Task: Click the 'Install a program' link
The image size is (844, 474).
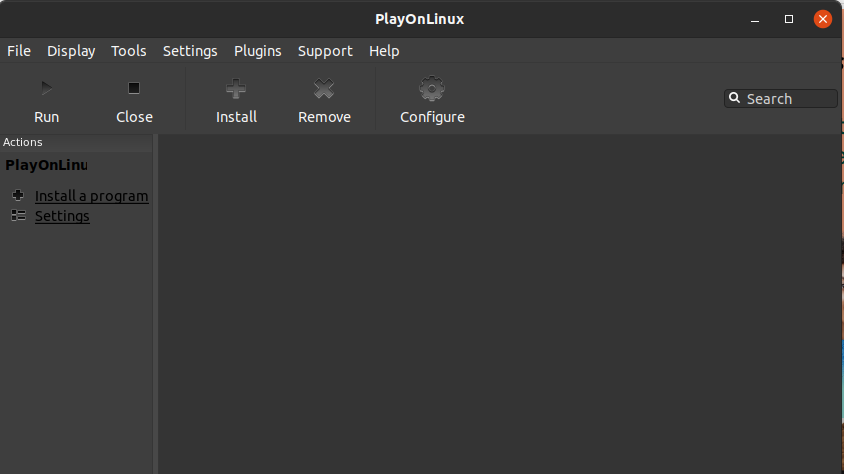Action: 92,196
